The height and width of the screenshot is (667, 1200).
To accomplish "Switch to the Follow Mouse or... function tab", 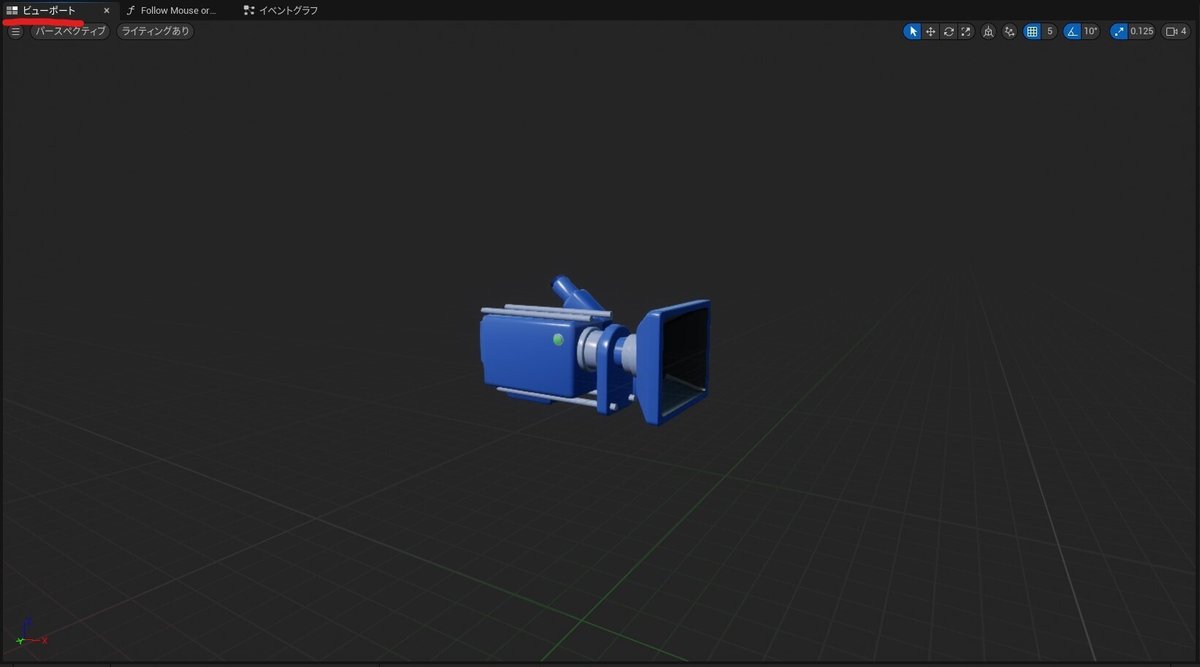I will [172, 10].
